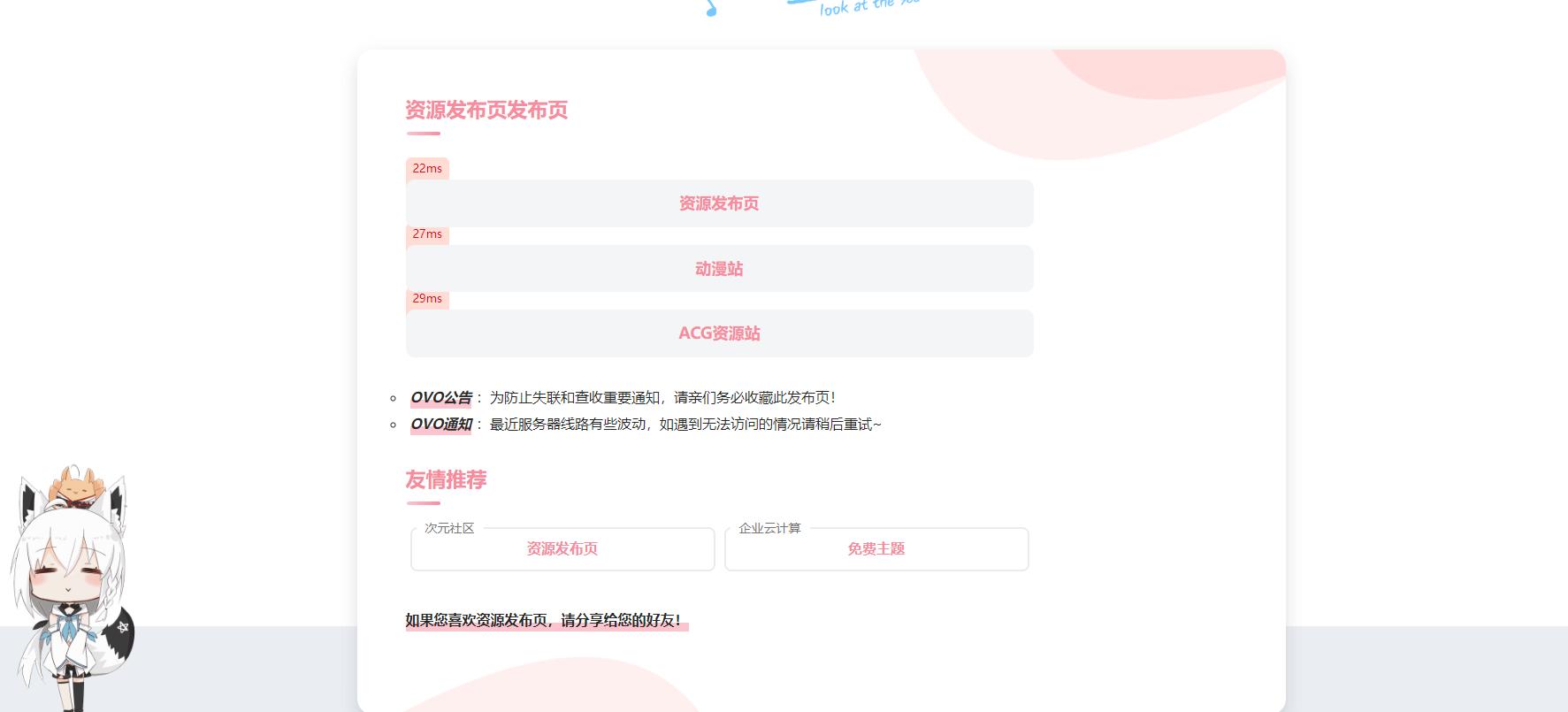Viewport: 1568px width, 712px height.
Task: Click the OVO公告 label
Action: coord(441,398)
